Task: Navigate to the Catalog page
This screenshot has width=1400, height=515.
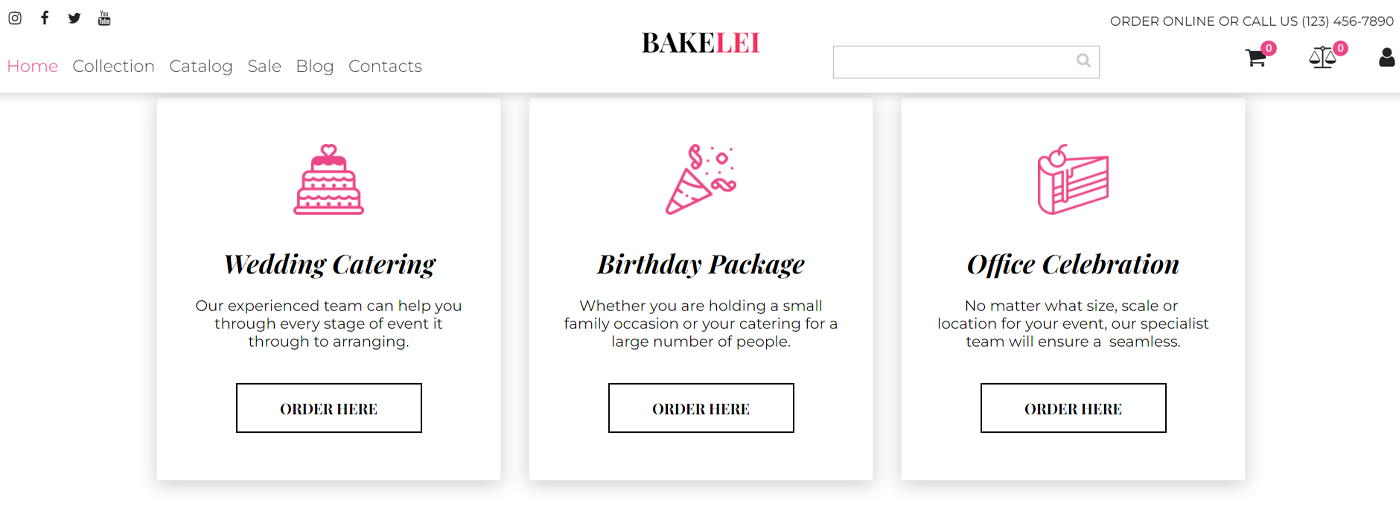Action: (x=201, y=66)
